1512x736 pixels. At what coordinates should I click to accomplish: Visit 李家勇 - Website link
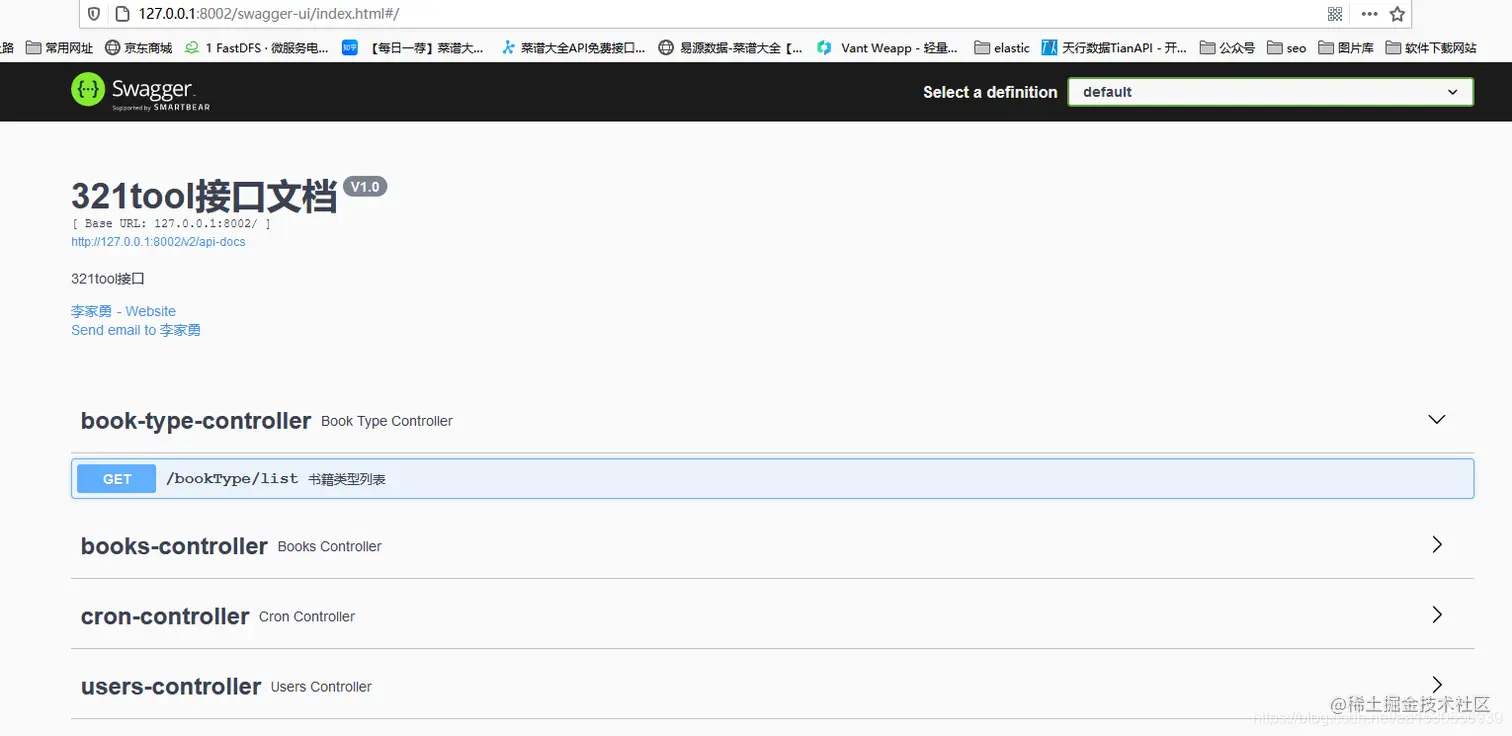(123, 311)
